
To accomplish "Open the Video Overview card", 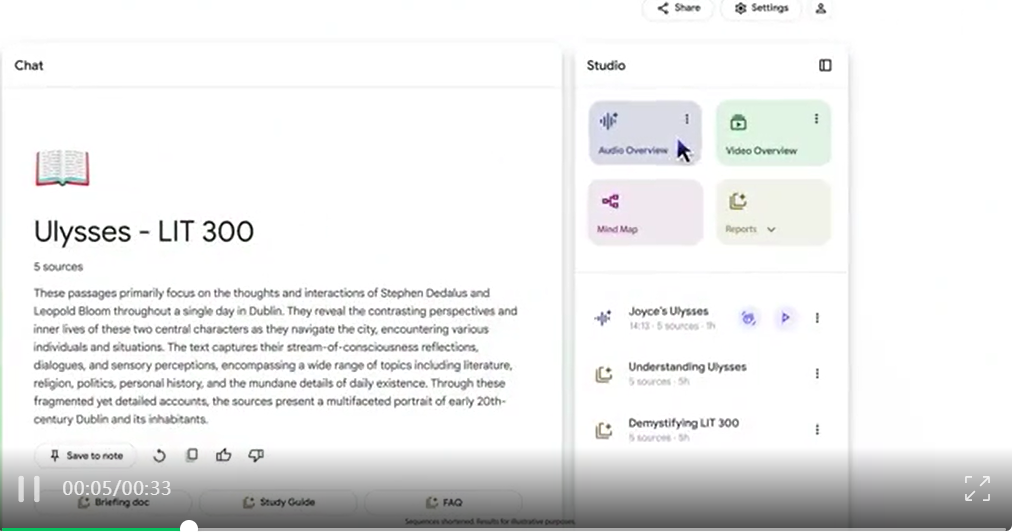I will [773, 133].
